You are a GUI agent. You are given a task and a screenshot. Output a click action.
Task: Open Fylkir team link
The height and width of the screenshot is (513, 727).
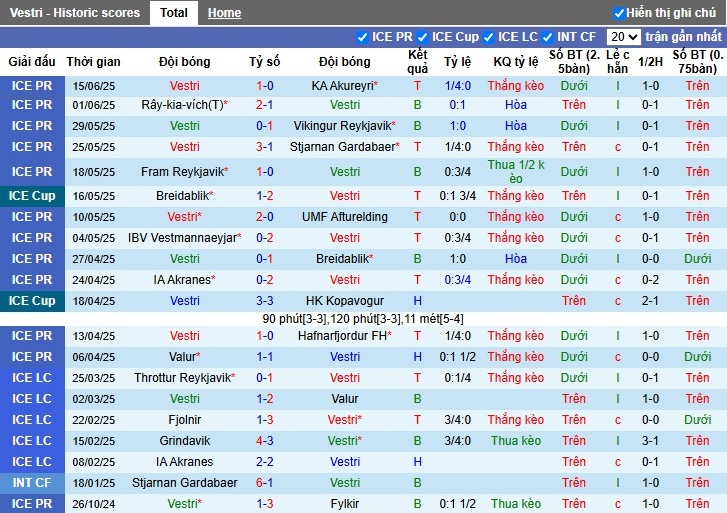point(344,504)
